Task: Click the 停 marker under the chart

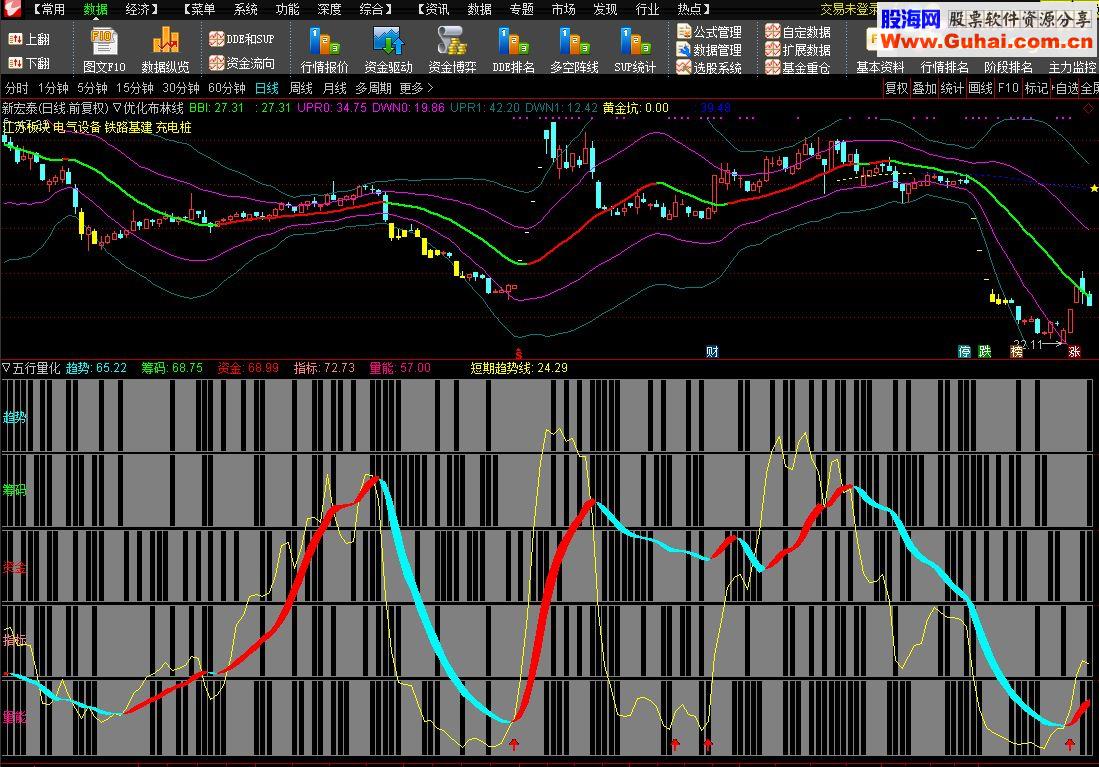Action: [x=964, y=351]
